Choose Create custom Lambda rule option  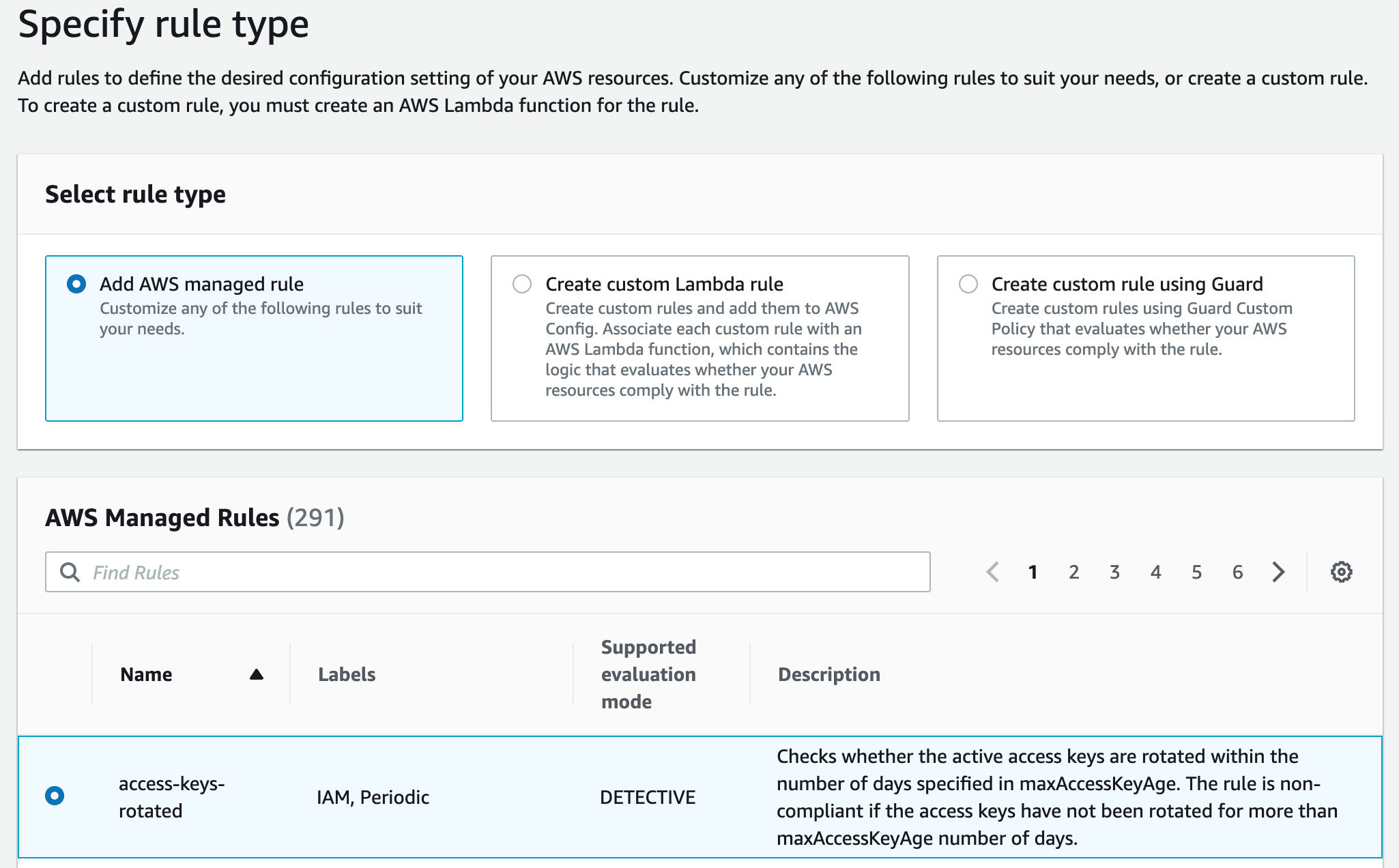tap(522, 284)
